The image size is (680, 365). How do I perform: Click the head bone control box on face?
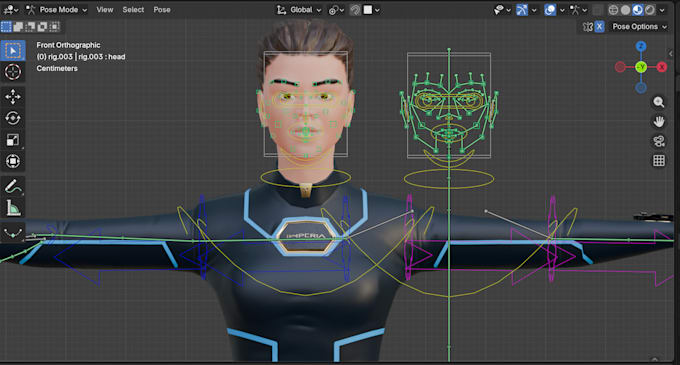click(x=306, y=104)
